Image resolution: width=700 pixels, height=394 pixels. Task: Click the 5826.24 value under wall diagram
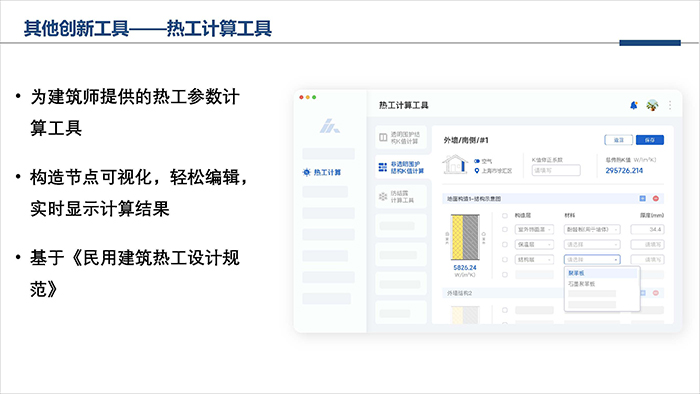click(x=465, y=268)
